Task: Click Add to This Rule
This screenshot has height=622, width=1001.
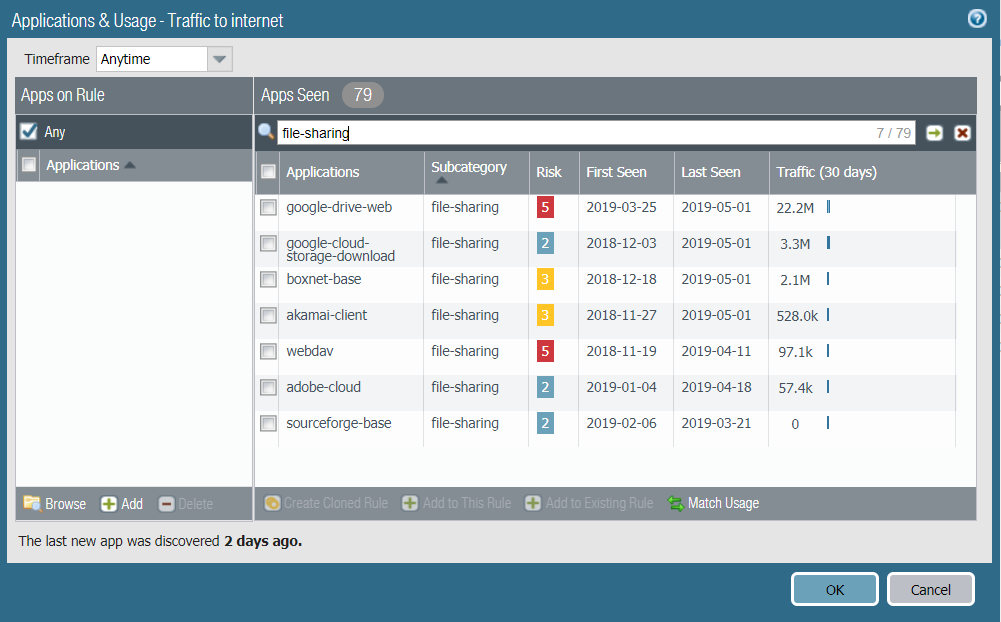Action: click(x=456, y=503)
